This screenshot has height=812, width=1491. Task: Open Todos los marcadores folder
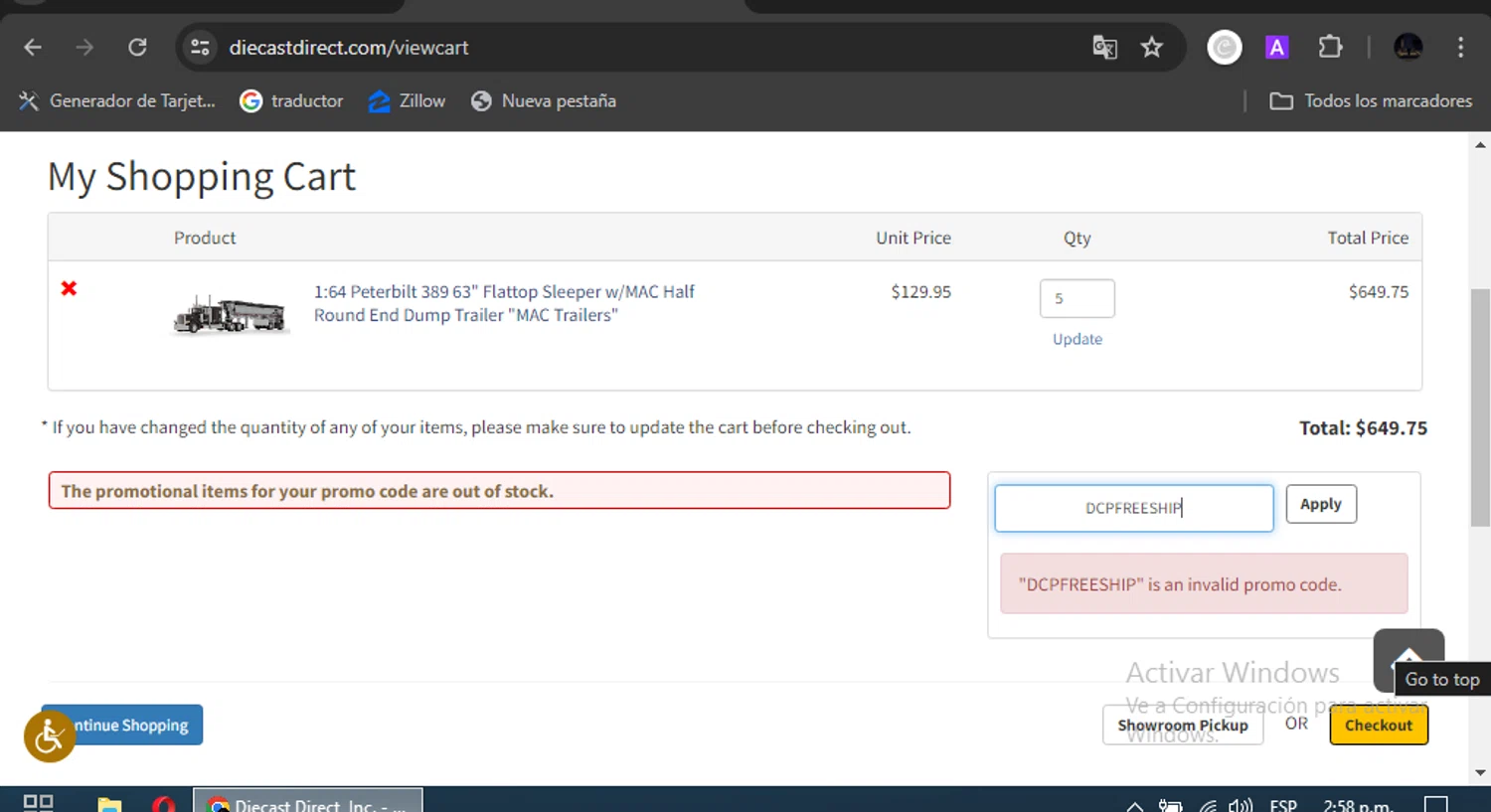pos(1371,100)
